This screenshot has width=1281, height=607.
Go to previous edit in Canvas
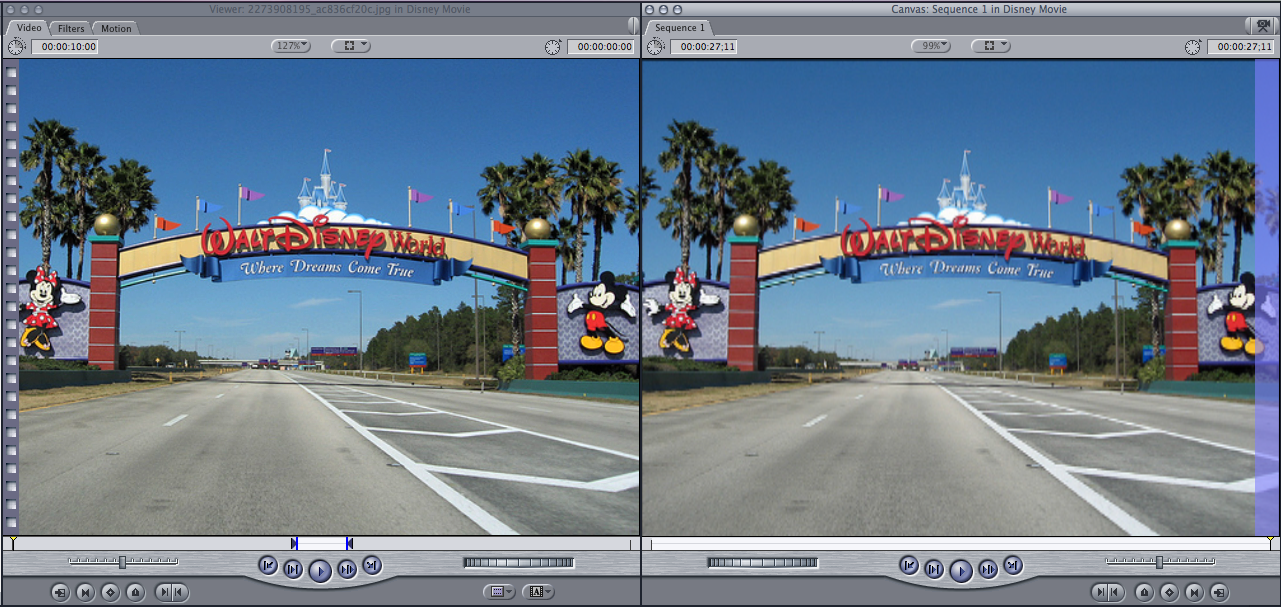click(909, 565)
